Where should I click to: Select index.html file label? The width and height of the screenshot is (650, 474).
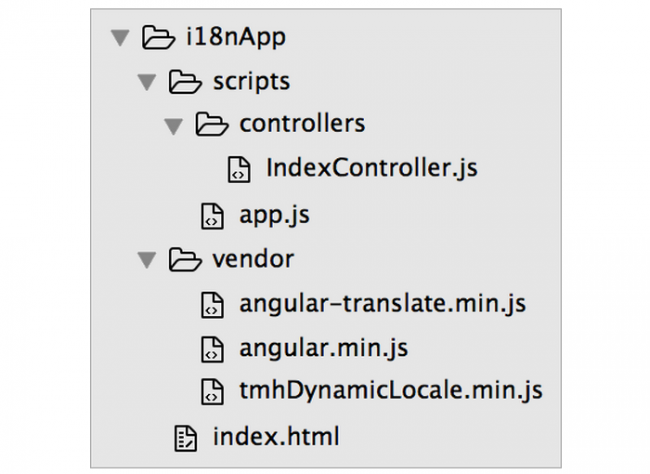coord(276,437)
